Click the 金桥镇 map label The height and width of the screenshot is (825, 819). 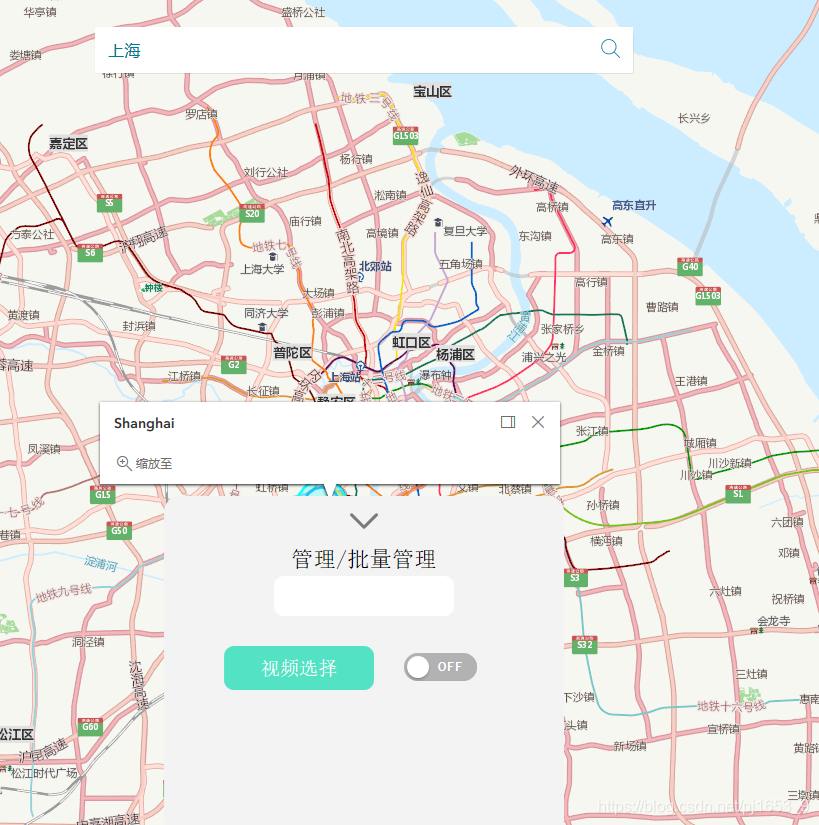609,351
